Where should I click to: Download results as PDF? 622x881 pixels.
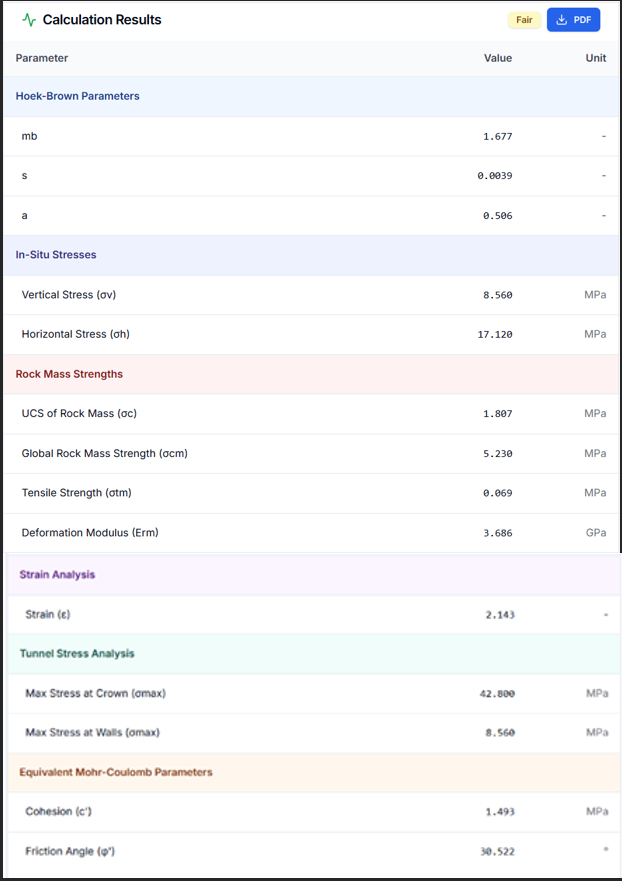(573, 20)
